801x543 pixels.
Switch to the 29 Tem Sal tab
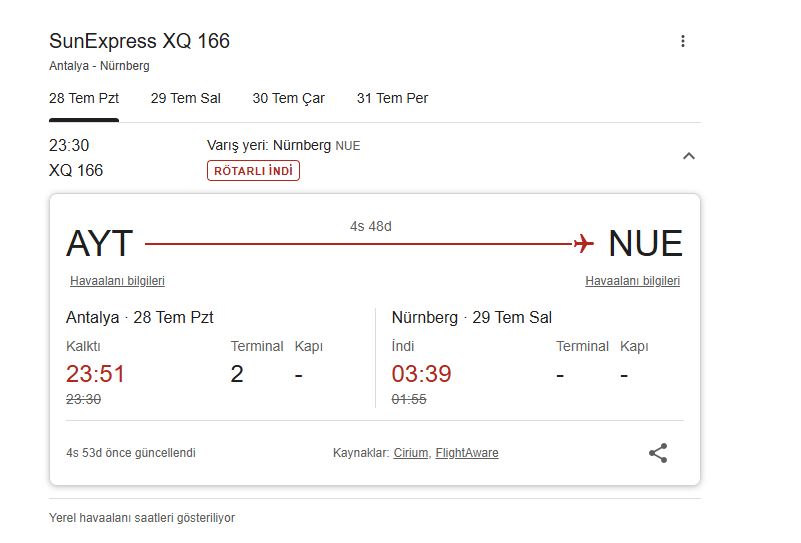[x=186, y=98]
